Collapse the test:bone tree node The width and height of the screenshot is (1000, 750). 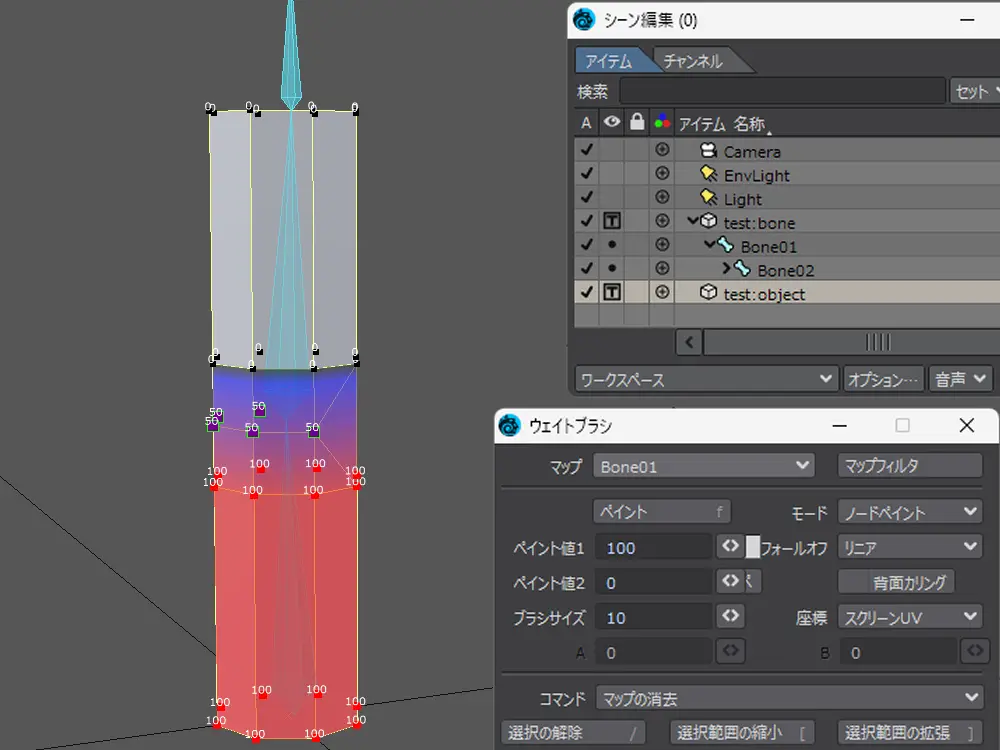pyautogui.click(x=693, y=222)
